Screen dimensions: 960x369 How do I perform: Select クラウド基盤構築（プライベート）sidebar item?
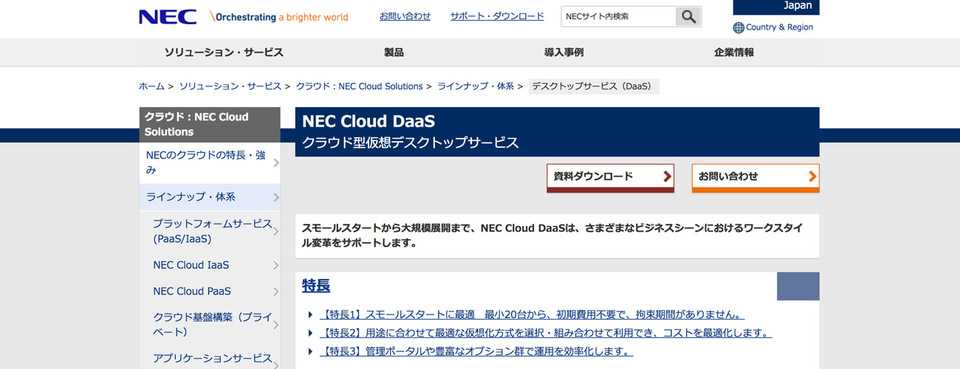209,325
